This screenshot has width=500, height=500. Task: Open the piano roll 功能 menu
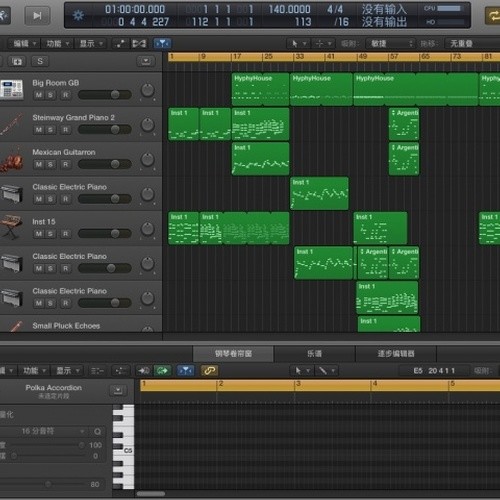[34, 371]
